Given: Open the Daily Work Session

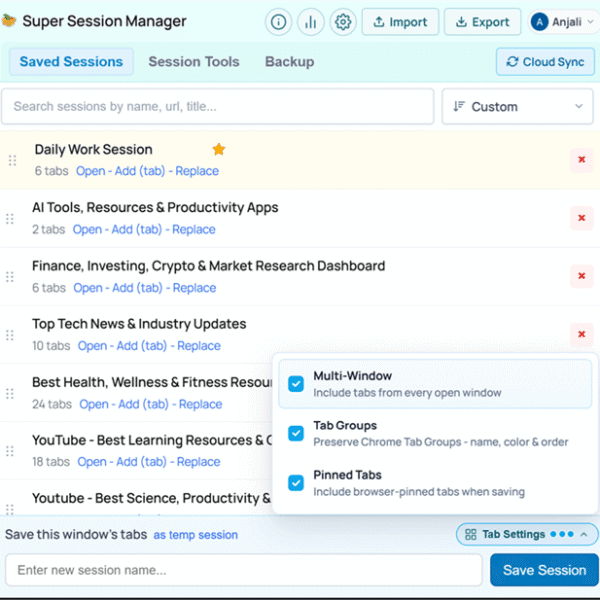Looking at the screenshot, I should (90, 171).
